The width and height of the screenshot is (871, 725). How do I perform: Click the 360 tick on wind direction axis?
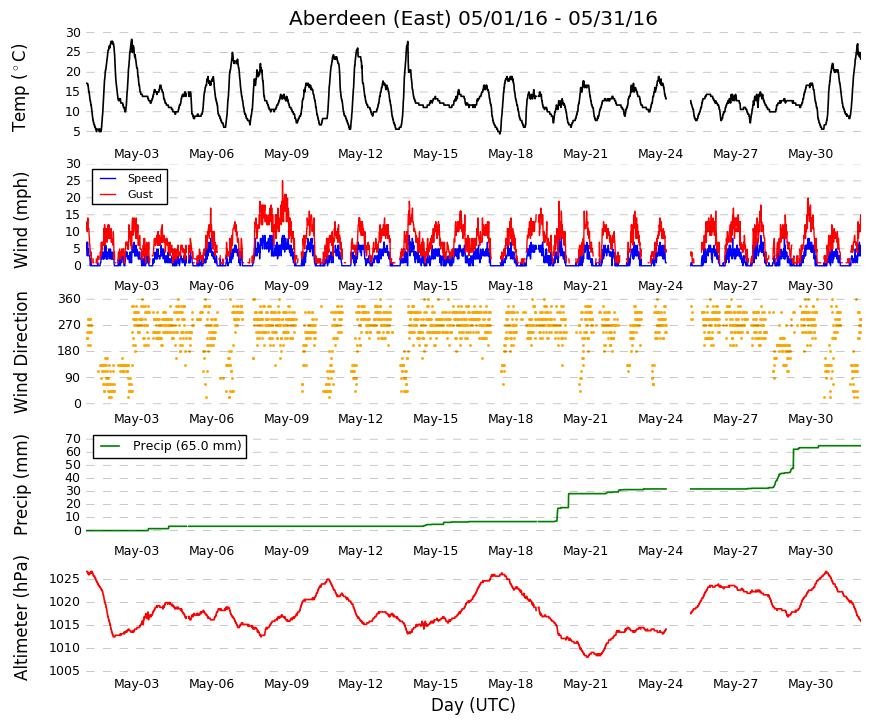point(69,299)
